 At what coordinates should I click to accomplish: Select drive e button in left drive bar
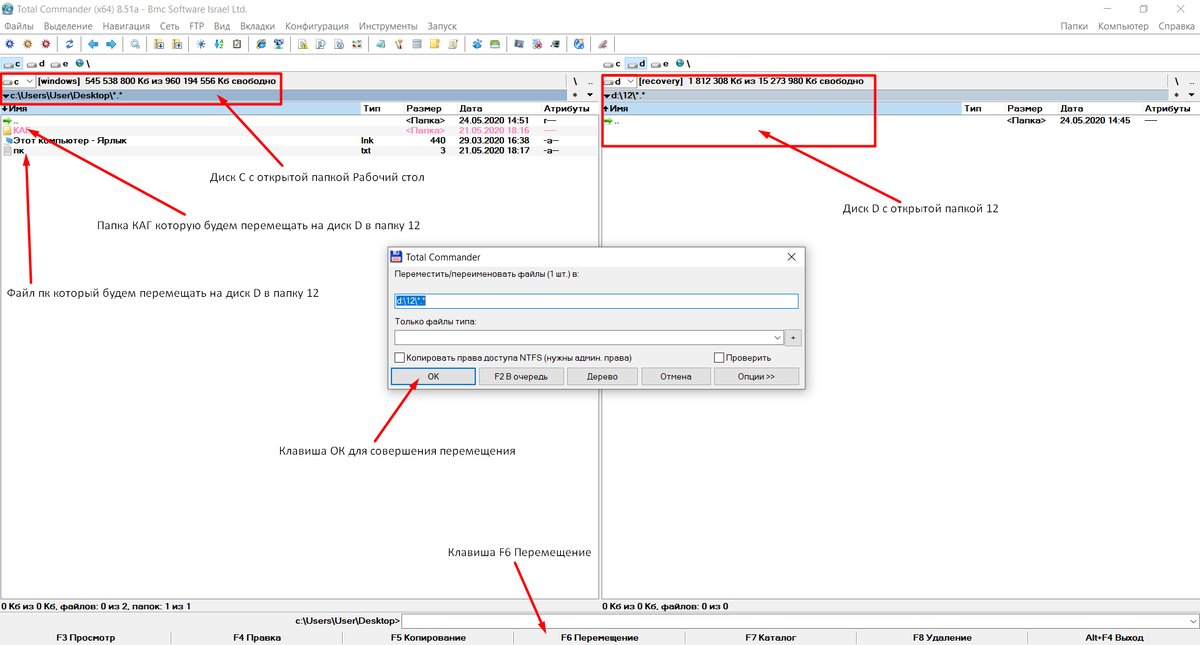58,62
